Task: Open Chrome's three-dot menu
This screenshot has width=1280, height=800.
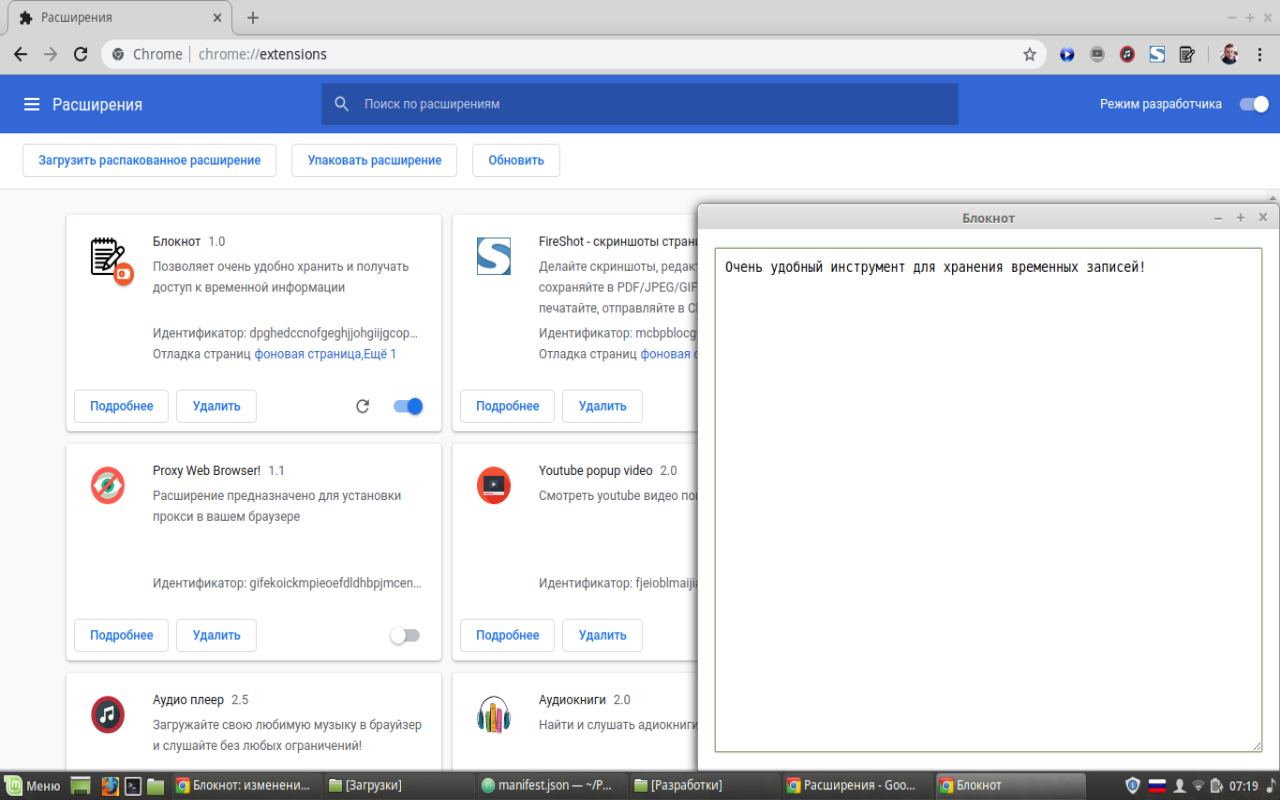Action: point(1259,54)
